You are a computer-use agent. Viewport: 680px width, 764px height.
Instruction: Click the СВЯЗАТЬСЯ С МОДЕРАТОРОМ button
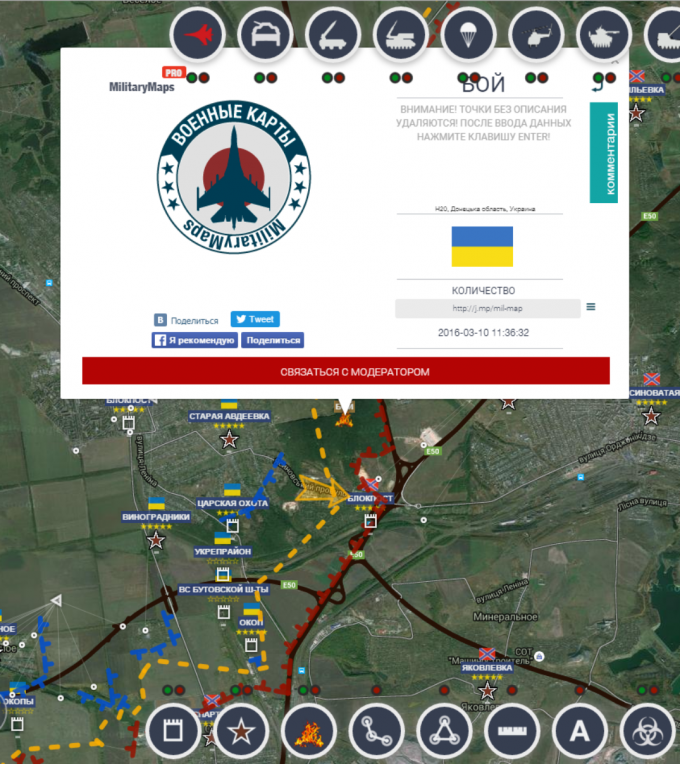pyautogui.click(x=346, y=371)
